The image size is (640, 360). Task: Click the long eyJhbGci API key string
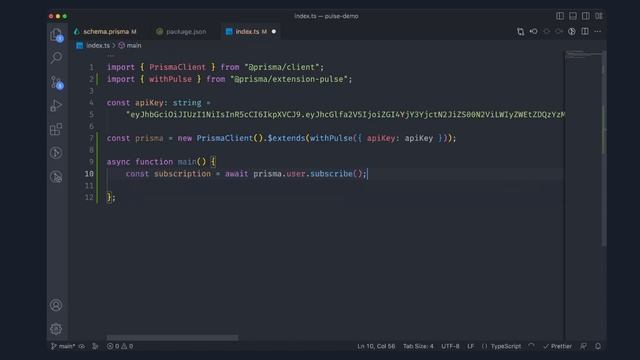pyautogui.click(x=345, y=114)
